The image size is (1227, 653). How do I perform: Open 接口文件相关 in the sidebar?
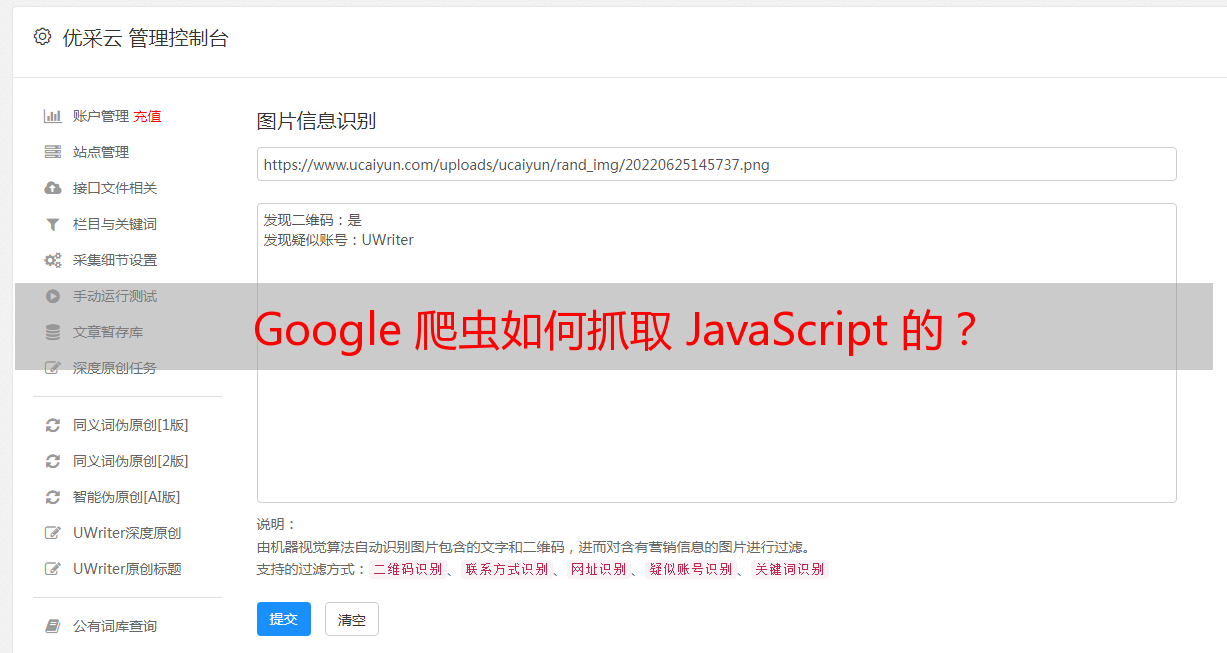point(115,188)
